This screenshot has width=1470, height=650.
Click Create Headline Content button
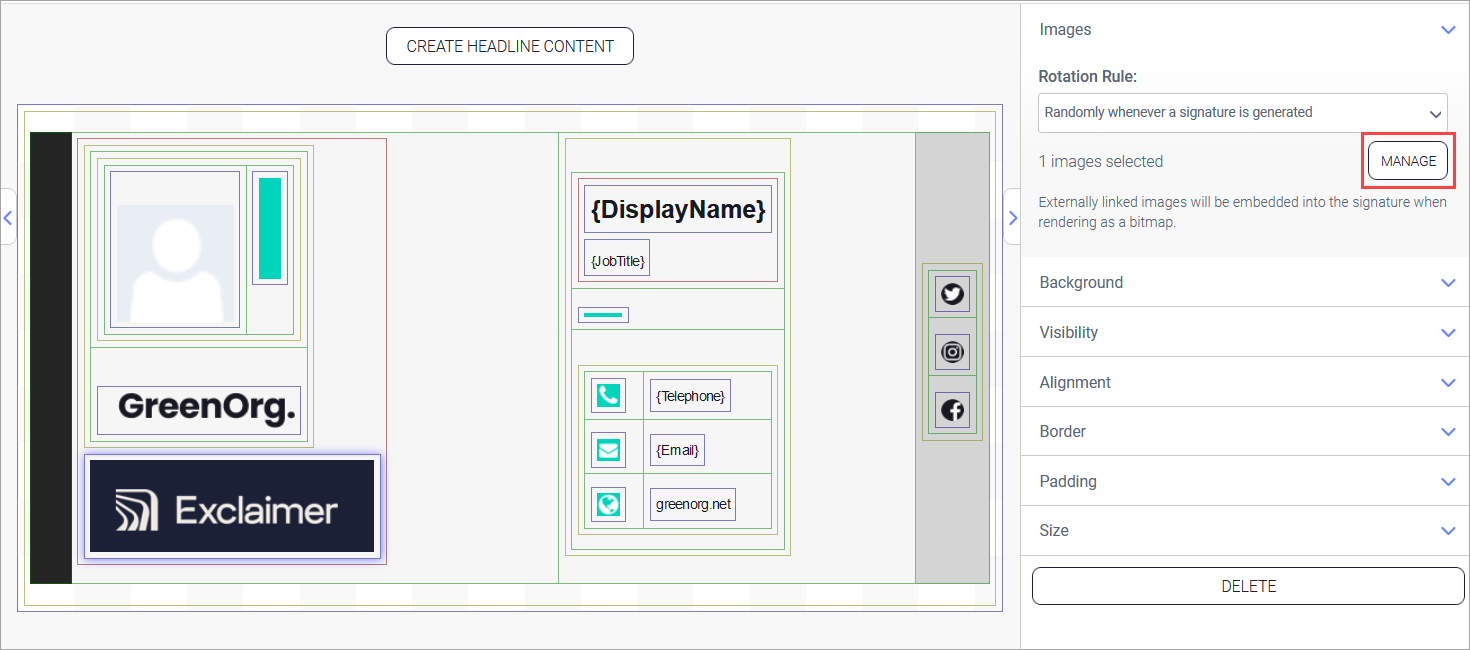pyautogui.click(x=509, y=46)
